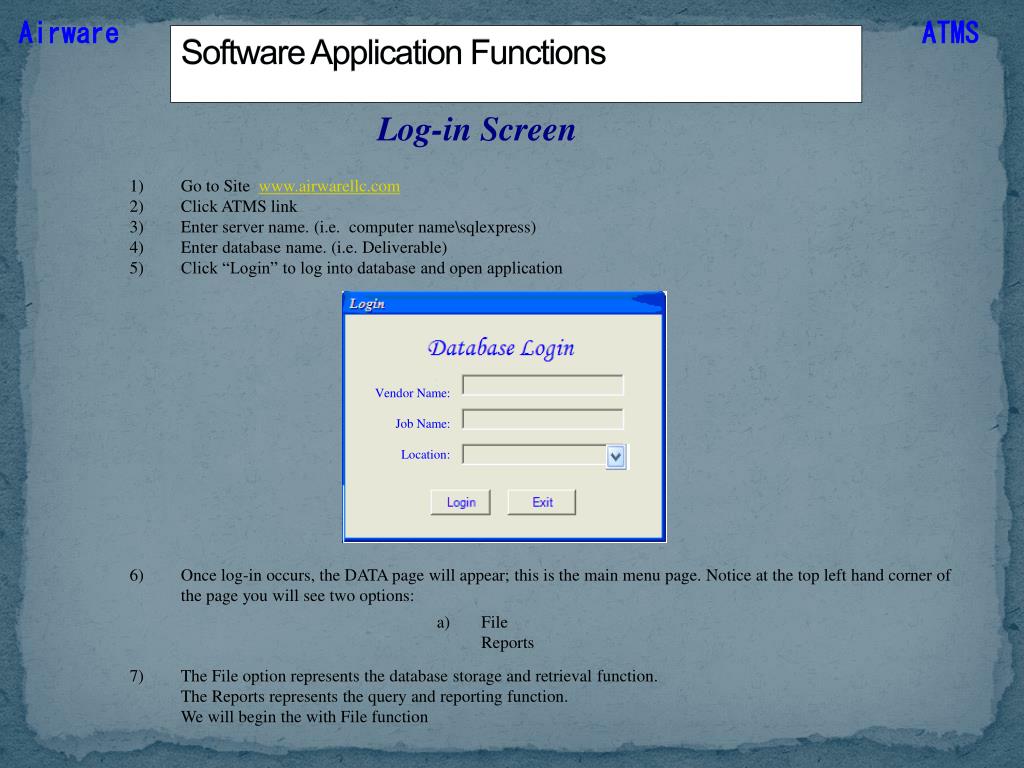Click 'Once log-in occurs' step 6 text
The width and height of the screenshot is (1024, 768).
(566, 585)
